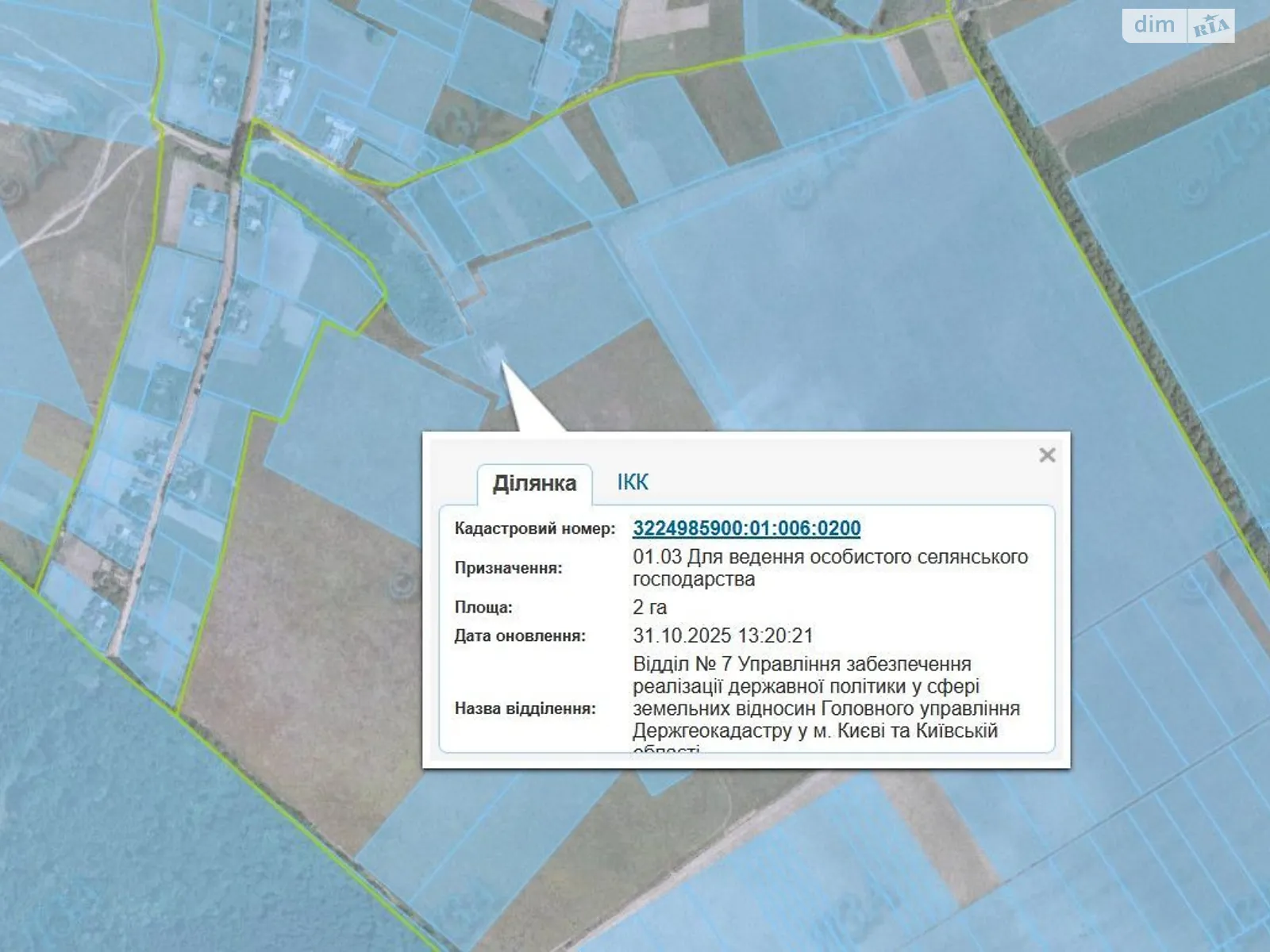This screenshot has width=1270, height=952.
Task: Click the popup pointer arrow tip
Action: coord(503,364)
